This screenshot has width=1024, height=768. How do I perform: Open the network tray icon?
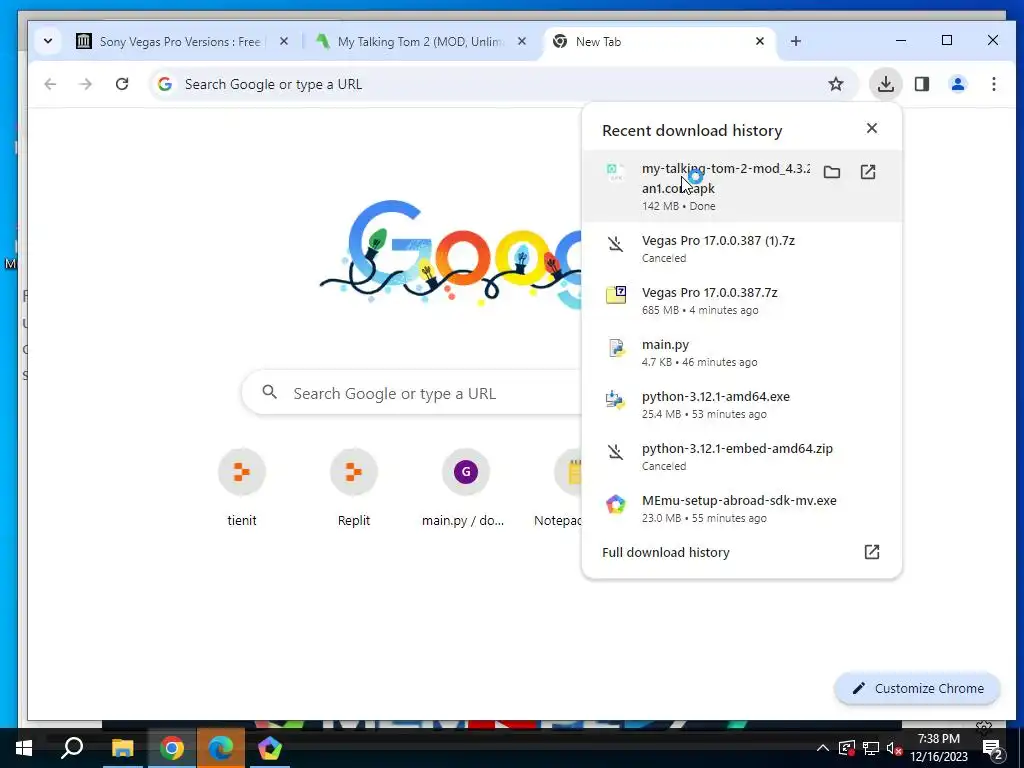pyautogui.click(x=871, y=748)
